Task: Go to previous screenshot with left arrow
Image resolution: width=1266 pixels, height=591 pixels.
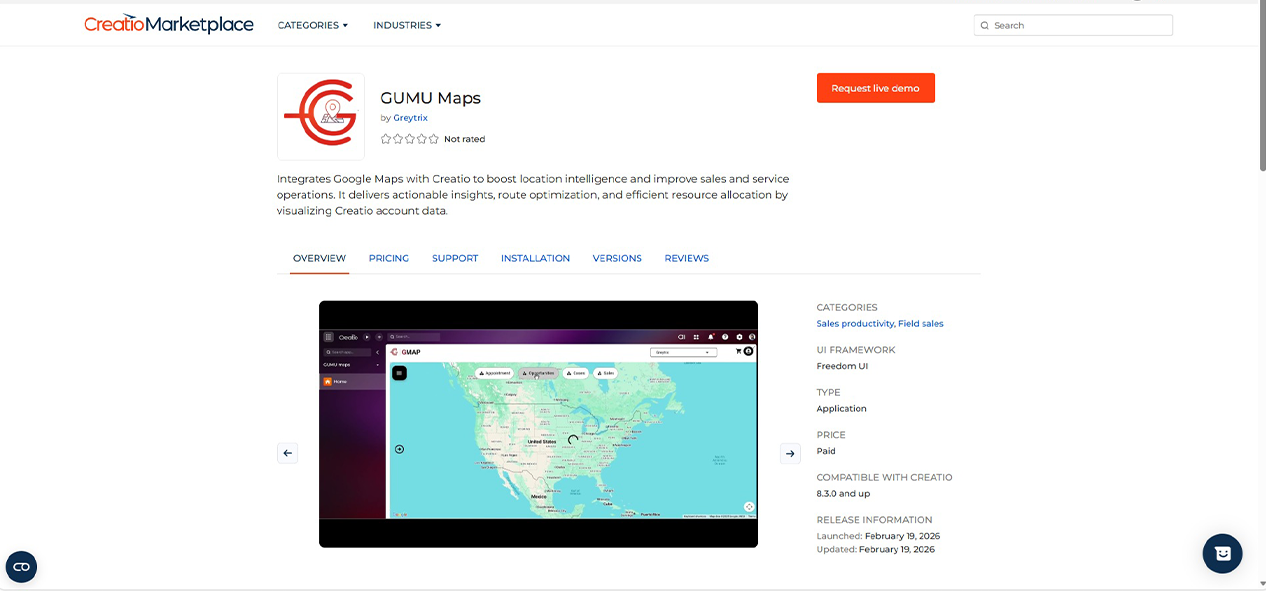Action: (x=287, y=453)
